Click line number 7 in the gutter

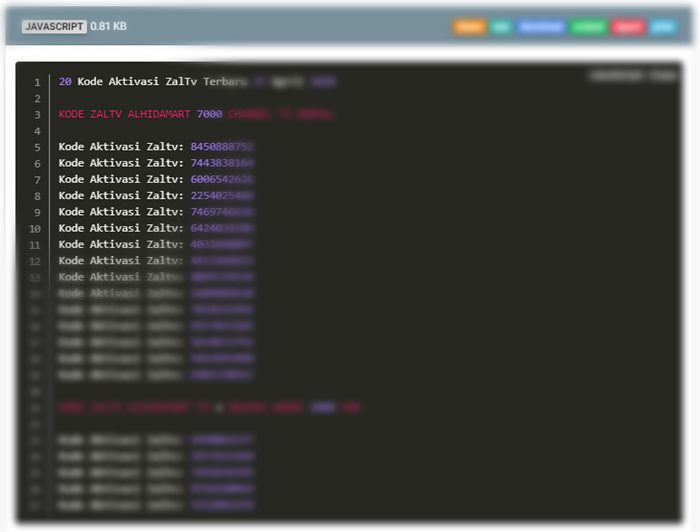37,180
